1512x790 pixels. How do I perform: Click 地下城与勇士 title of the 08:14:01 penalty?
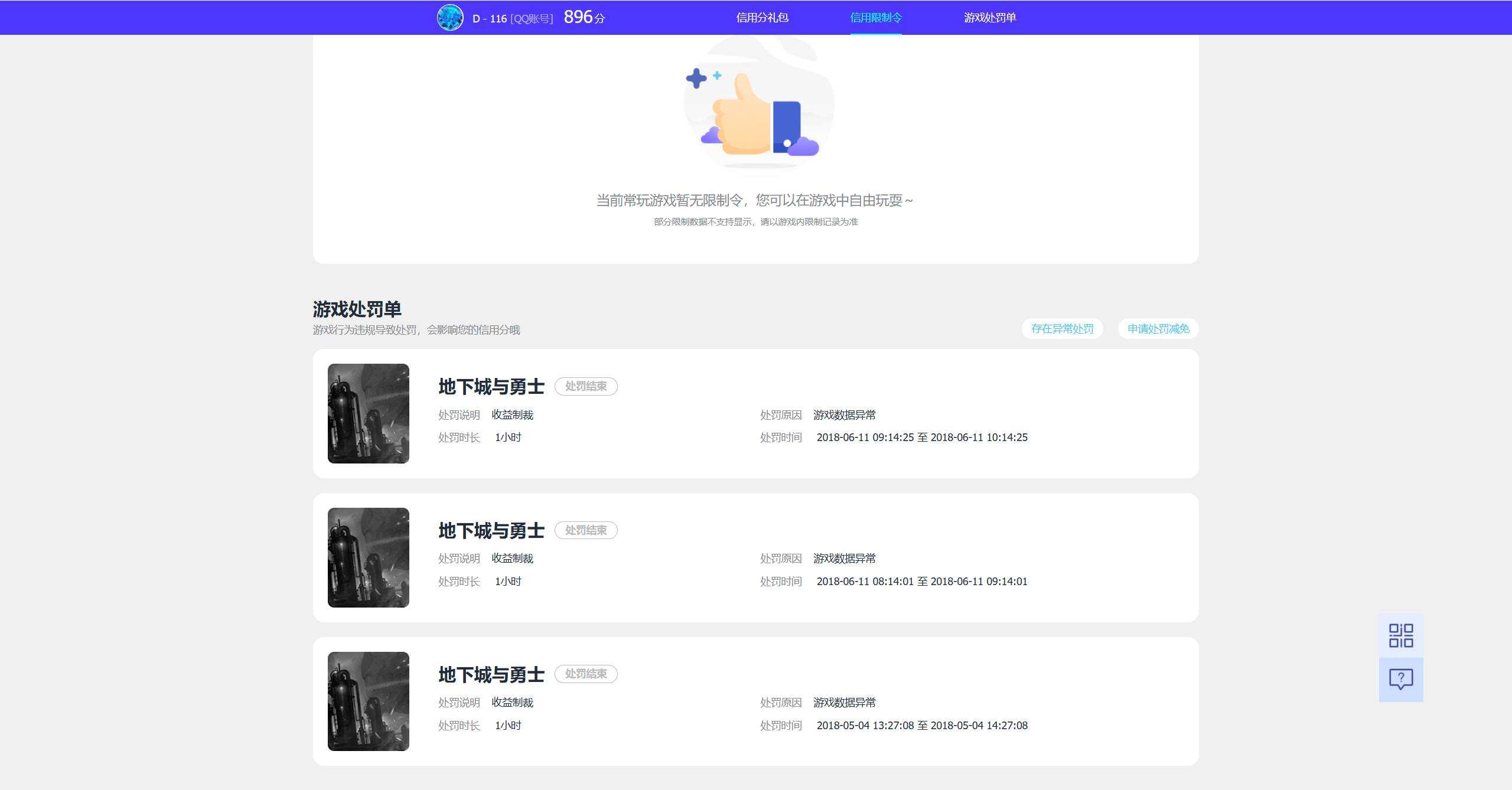pyautogui.click(x=491, y=531)
